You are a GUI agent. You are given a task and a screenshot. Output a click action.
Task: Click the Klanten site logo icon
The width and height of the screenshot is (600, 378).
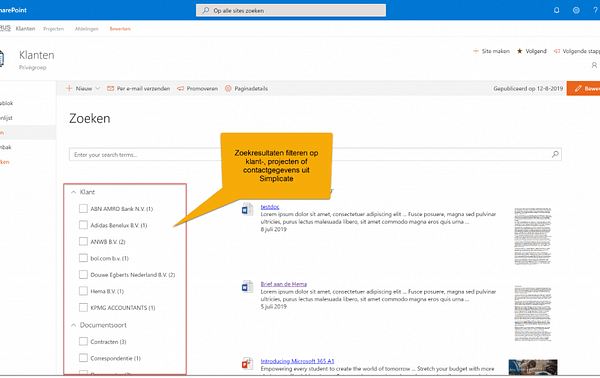click(2, 59)
